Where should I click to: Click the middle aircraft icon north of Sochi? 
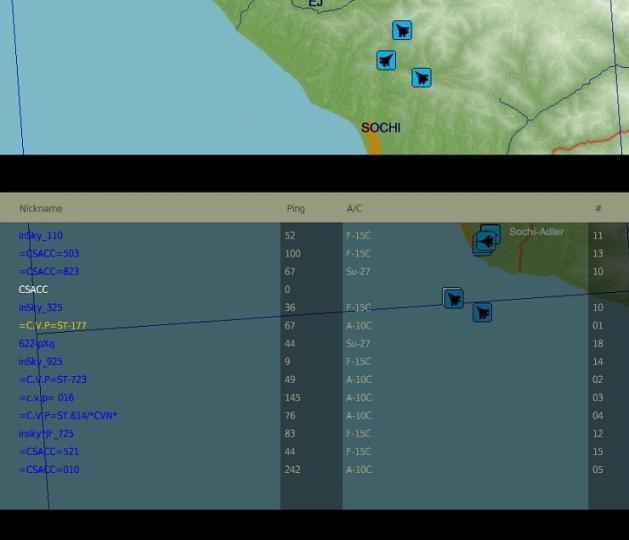tap(386, 61)
